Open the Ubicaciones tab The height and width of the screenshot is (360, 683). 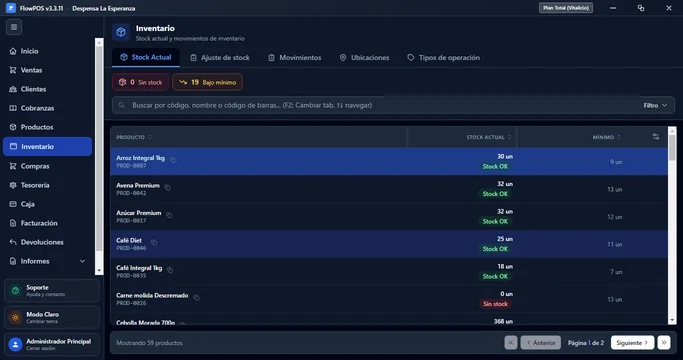(364, 58)
